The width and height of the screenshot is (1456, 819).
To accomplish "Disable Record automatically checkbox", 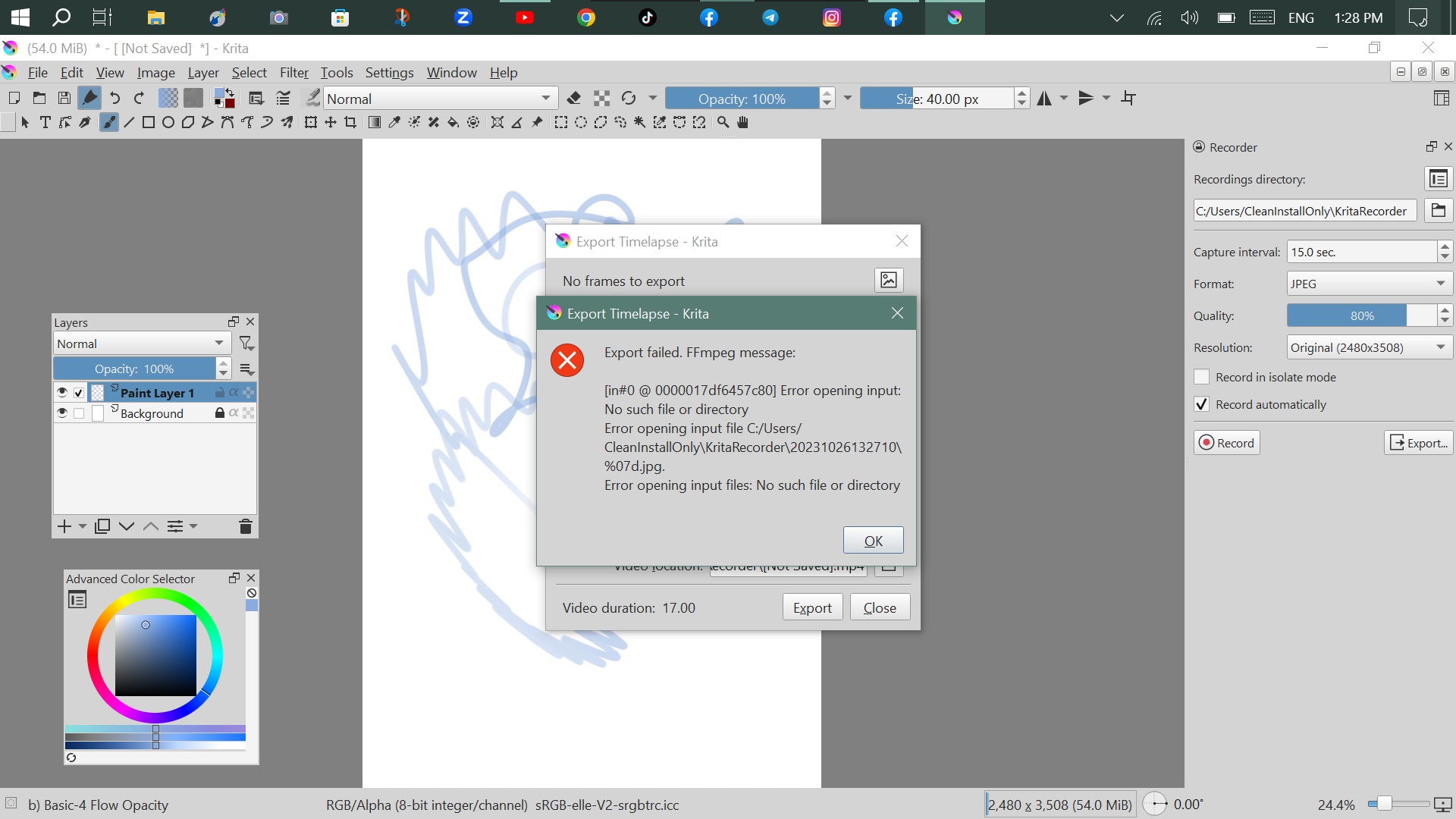I will 1201,404.
